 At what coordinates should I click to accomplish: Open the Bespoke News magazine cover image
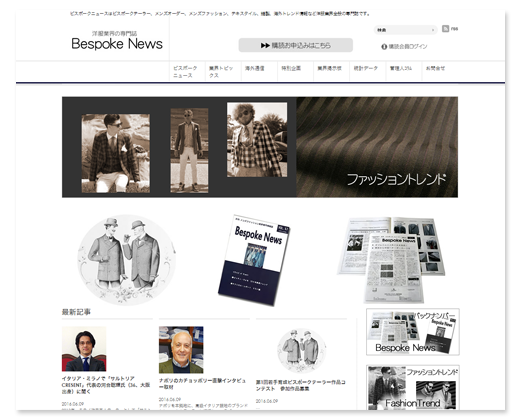[x=254, y=260]
